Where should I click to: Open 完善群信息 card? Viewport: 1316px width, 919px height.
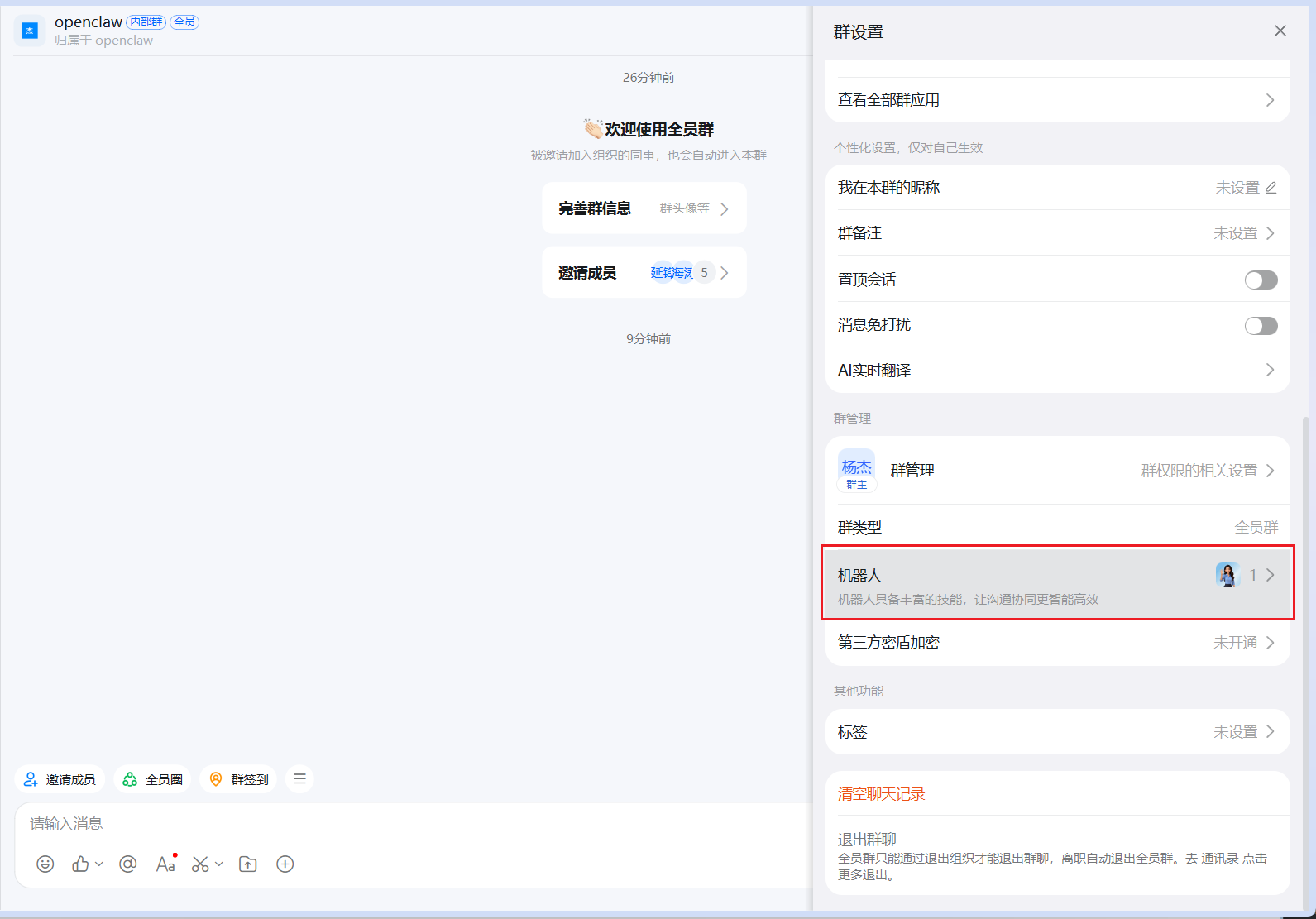(644, 208)
